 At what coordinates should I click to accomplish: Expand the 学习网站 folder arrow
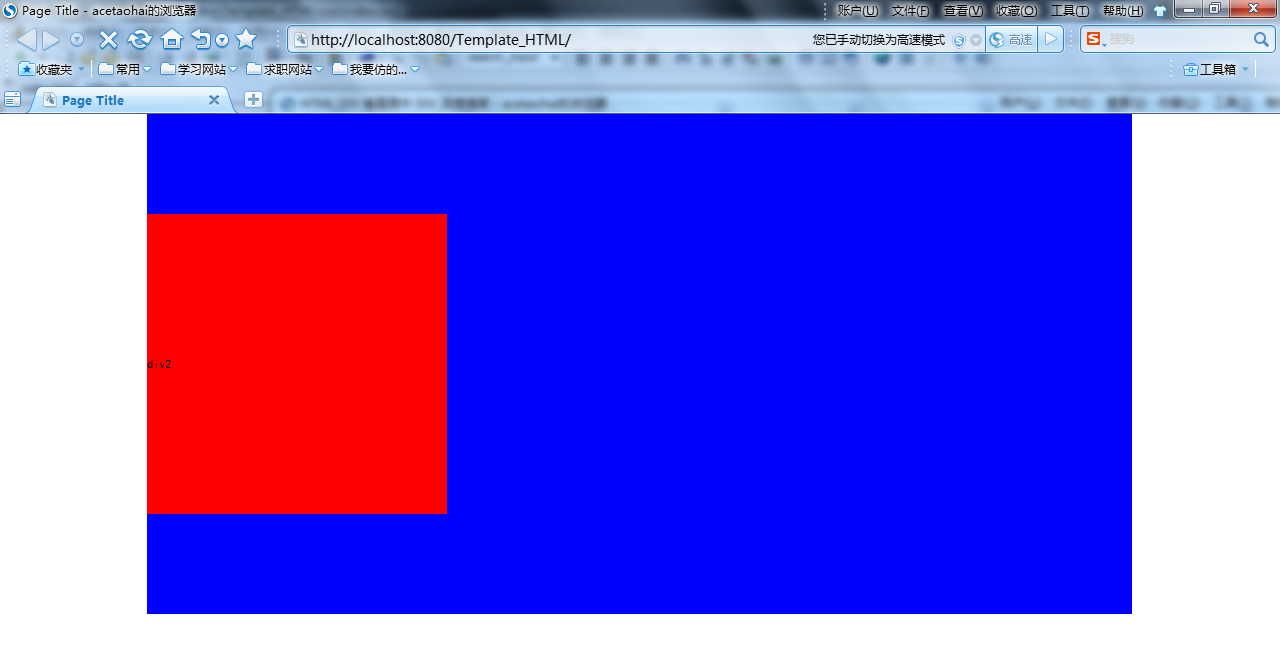(233, 70)
